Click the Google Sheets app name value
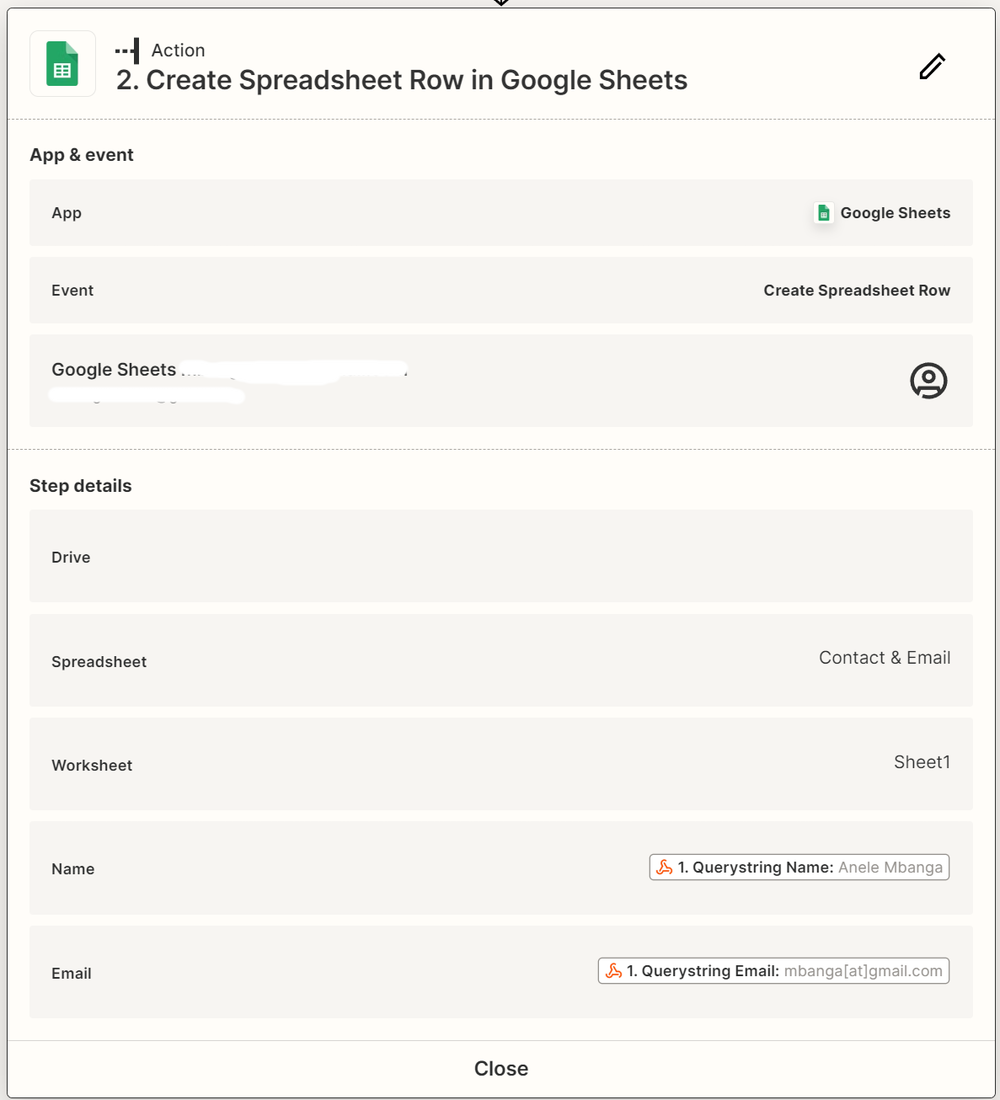Viewport: 1000px width, 1100px height. (x=894, y=213)
